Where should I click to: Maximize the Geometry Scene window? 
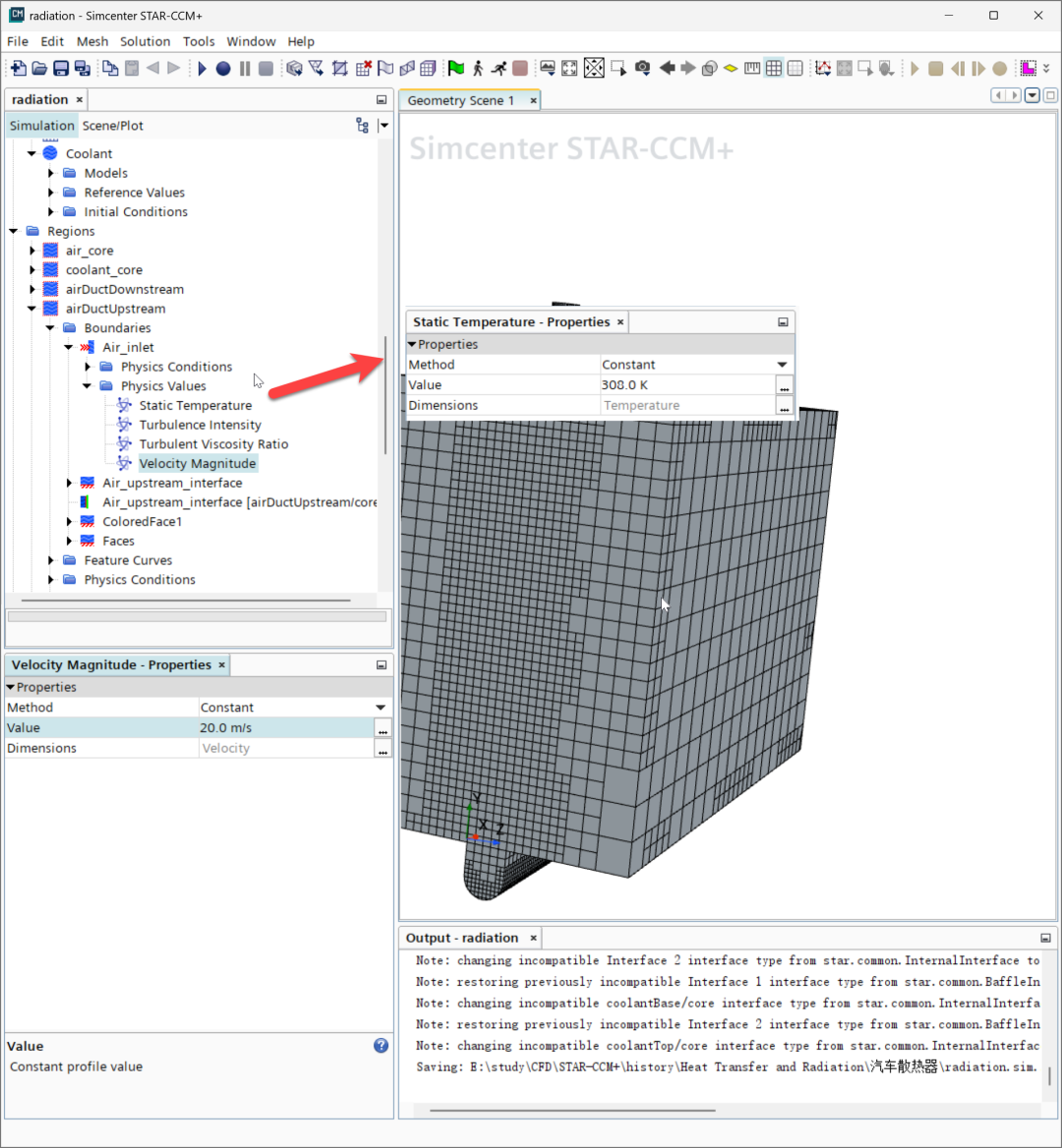click(x=1050, y=95)
